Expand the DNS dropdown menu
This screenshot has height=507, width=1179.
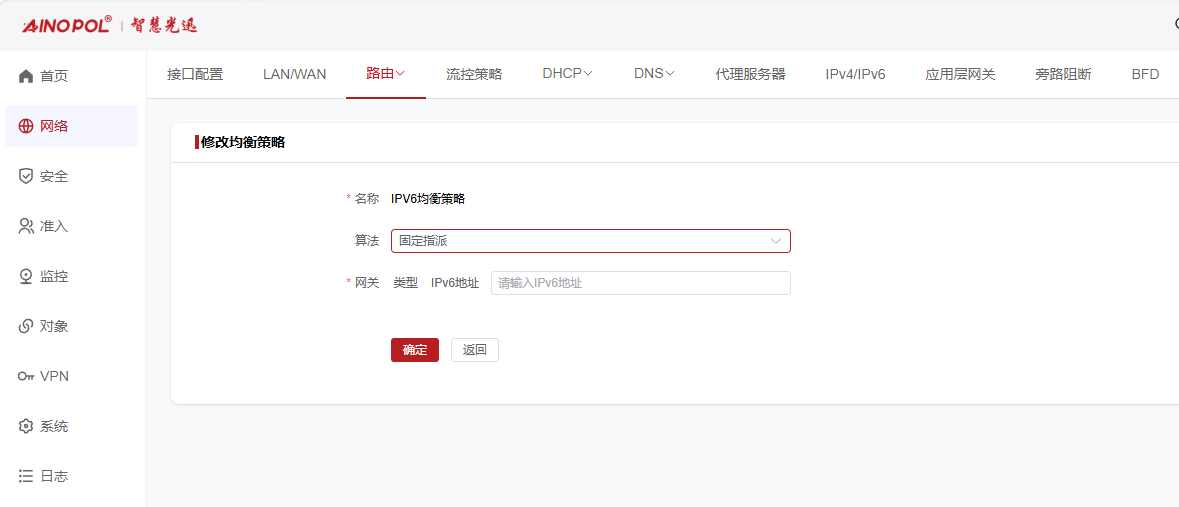[654, 74]
